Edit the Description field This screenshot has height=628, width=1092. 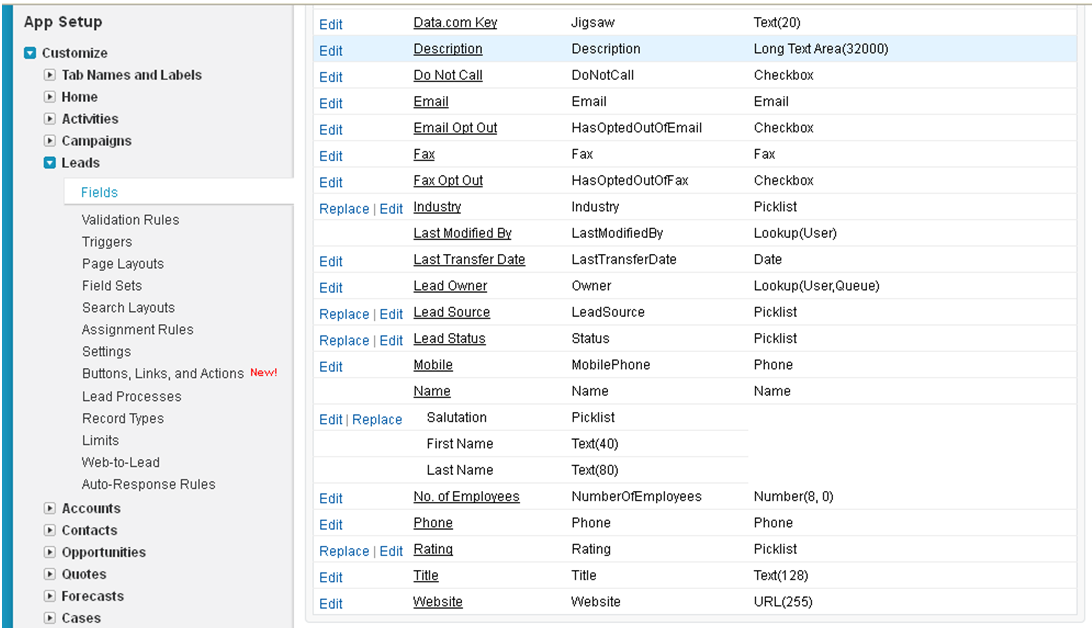(x=331, y=50)
